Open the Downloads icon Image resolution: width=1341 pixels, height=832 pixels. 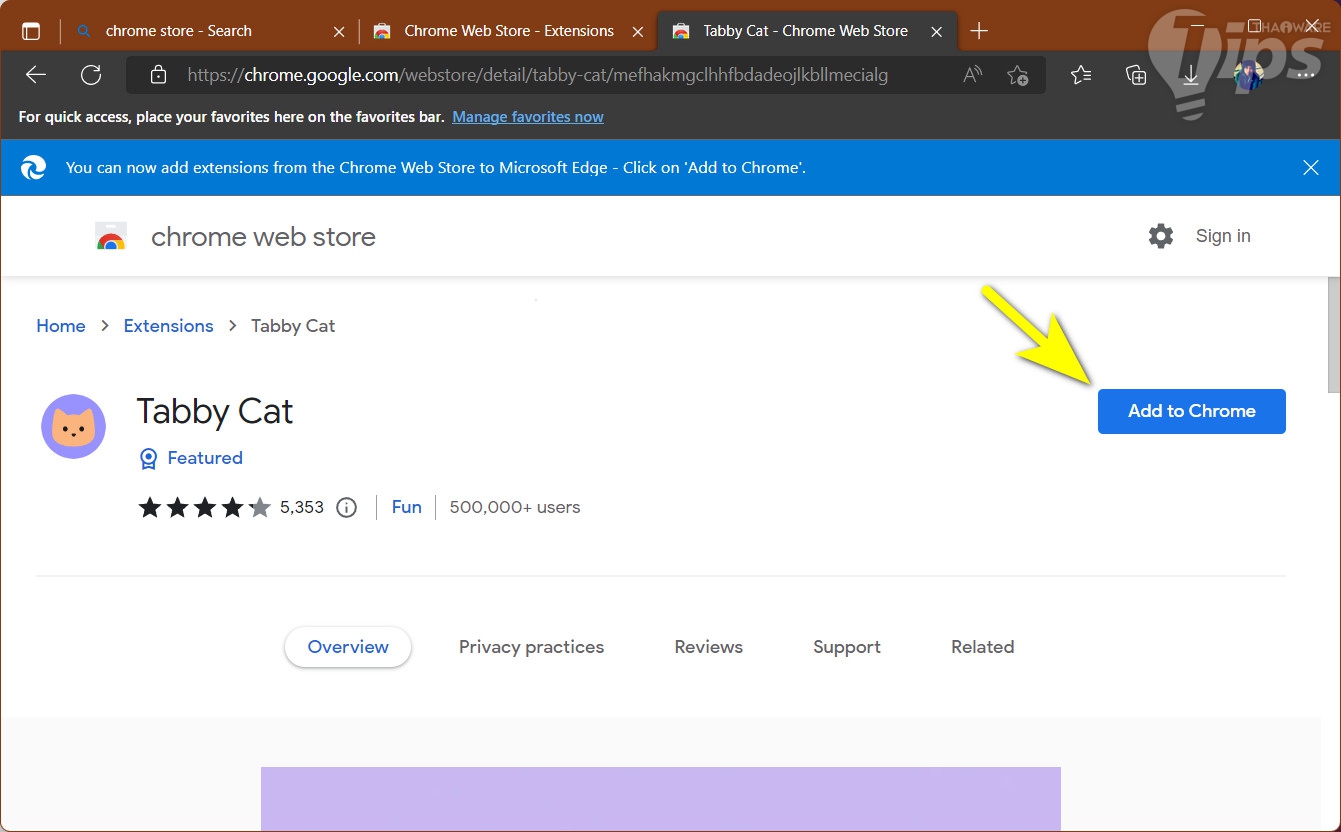coord(1190,75)
